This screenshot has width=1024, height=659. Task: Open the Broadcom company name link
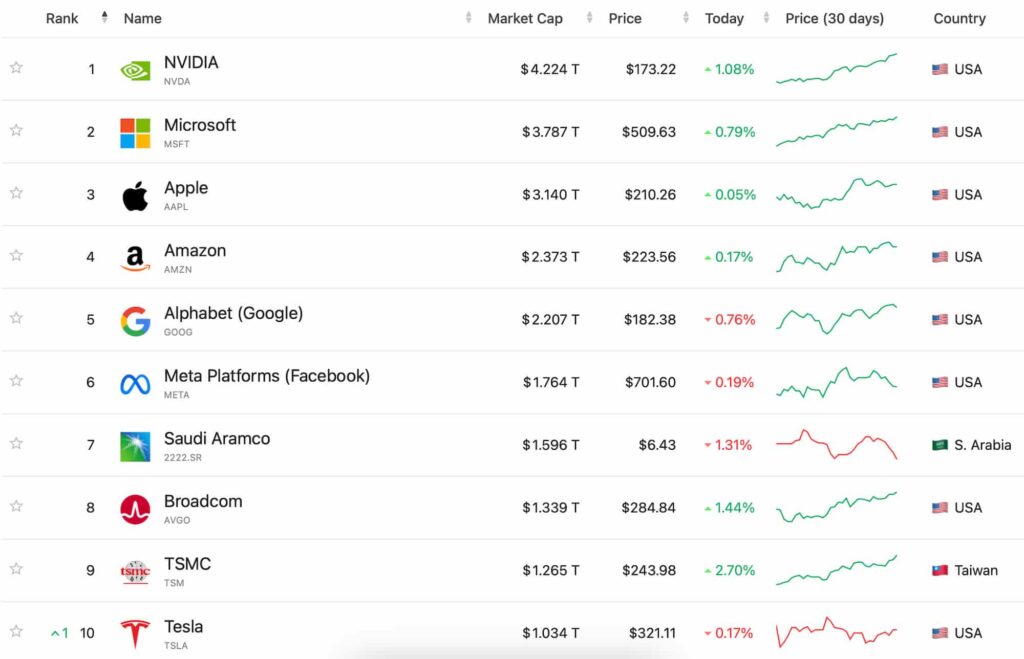pos(203,502)
